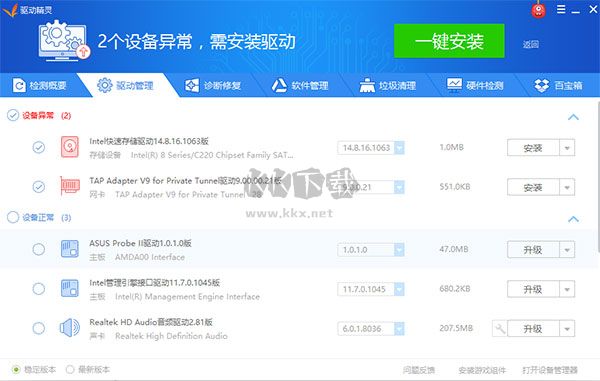Click the Intel(R) Management Engine Interface description
Image resolution: width=600 pixels, height=381 pixels.
(188, 296)
